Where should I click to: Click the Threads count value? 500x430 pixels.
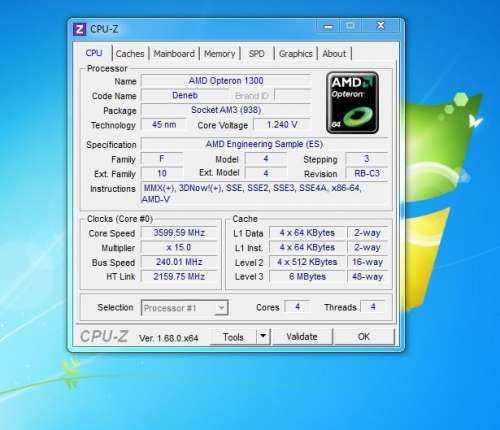(373, 307)
